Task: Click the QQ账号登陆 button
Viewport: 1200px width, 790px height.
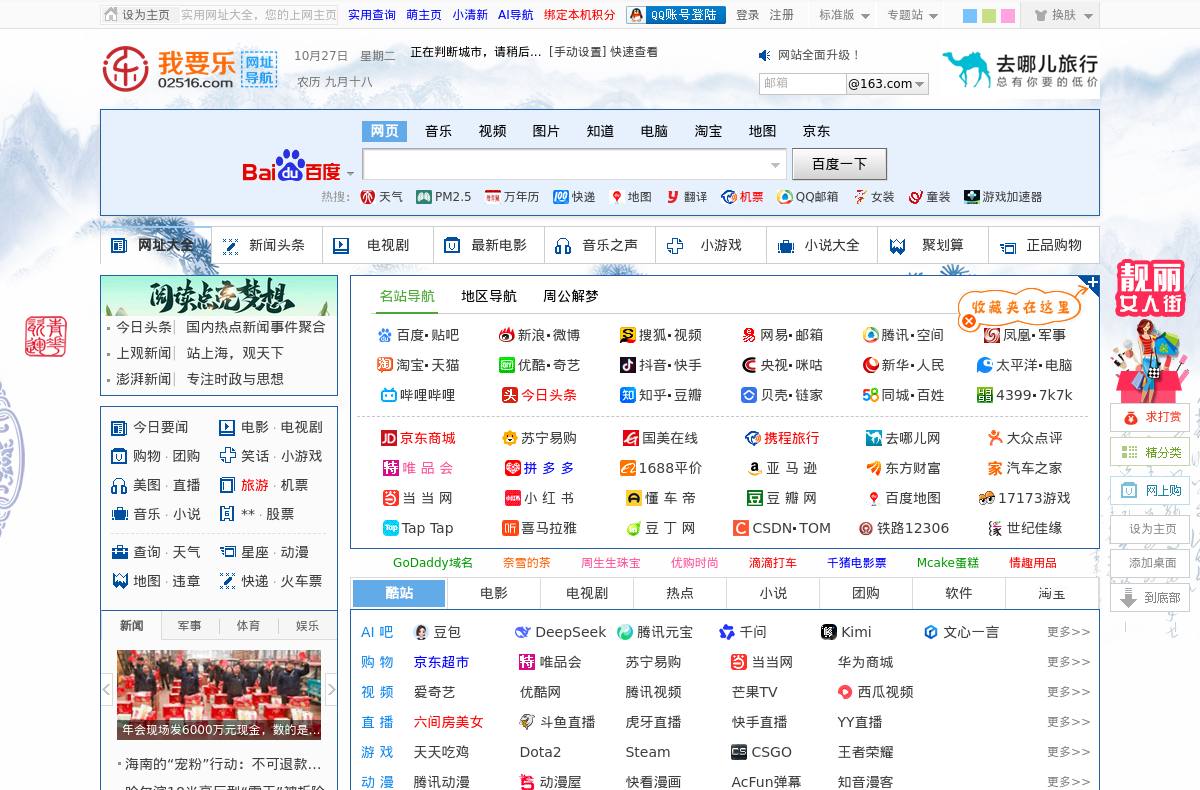Action: click(677, 15)
